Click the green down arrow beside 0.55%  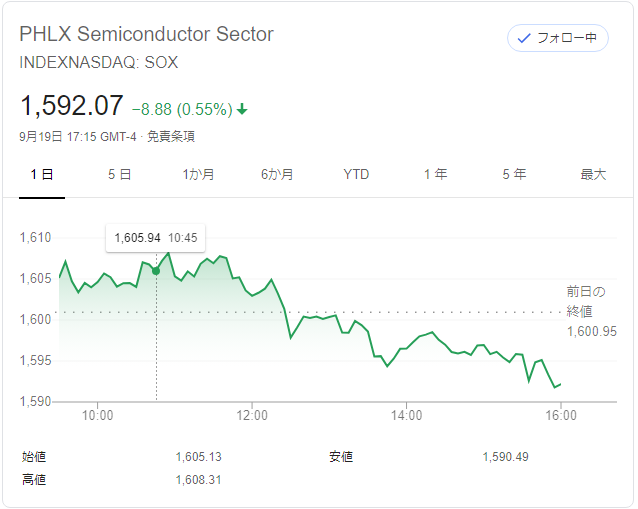242,109
